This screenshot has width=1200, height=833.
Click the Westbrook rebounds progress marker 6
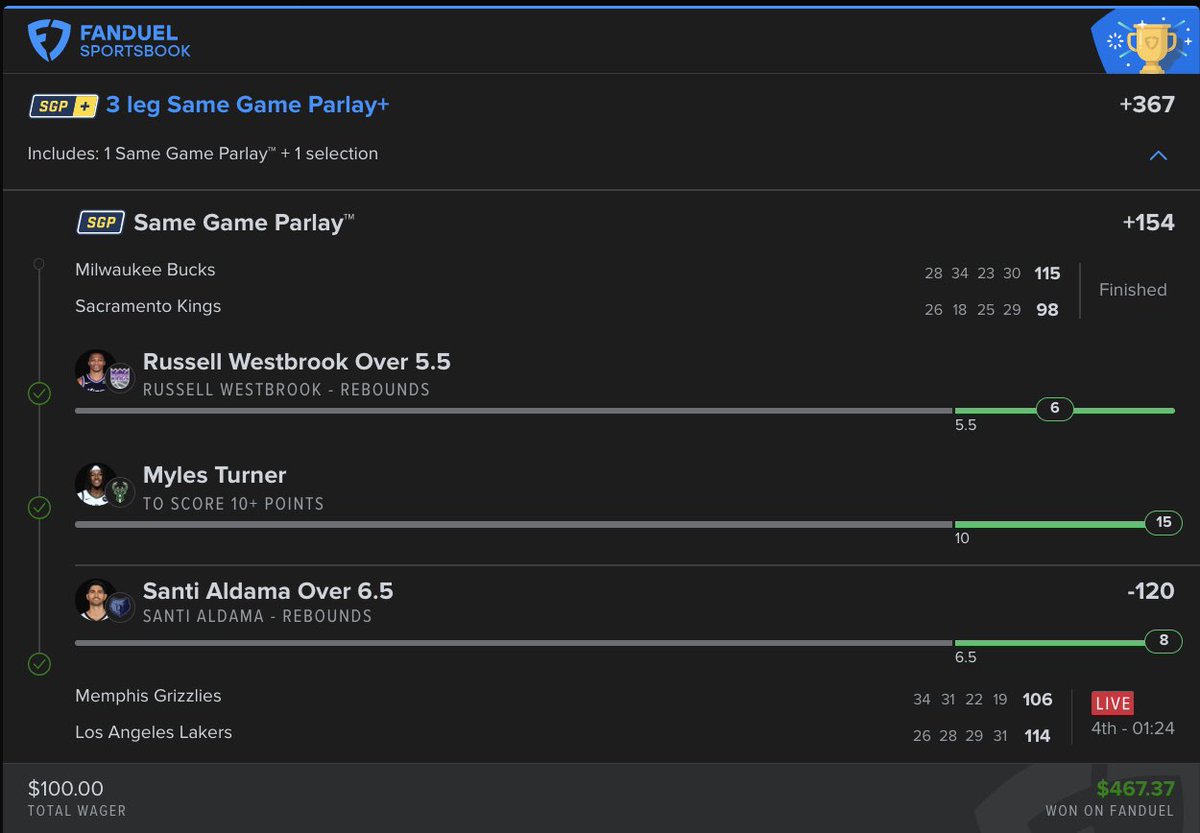click(x=1054, y=409)
